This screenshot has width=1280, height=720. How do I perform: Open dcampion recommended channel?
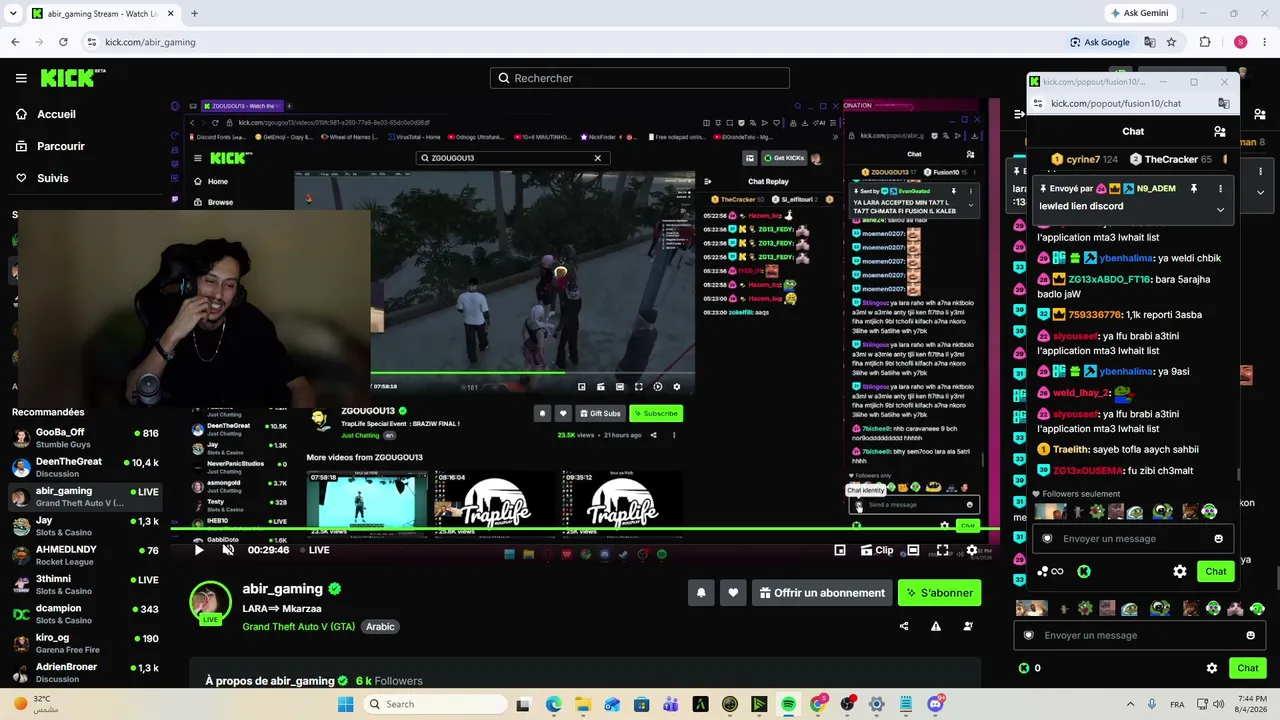(x=85, y=614)
